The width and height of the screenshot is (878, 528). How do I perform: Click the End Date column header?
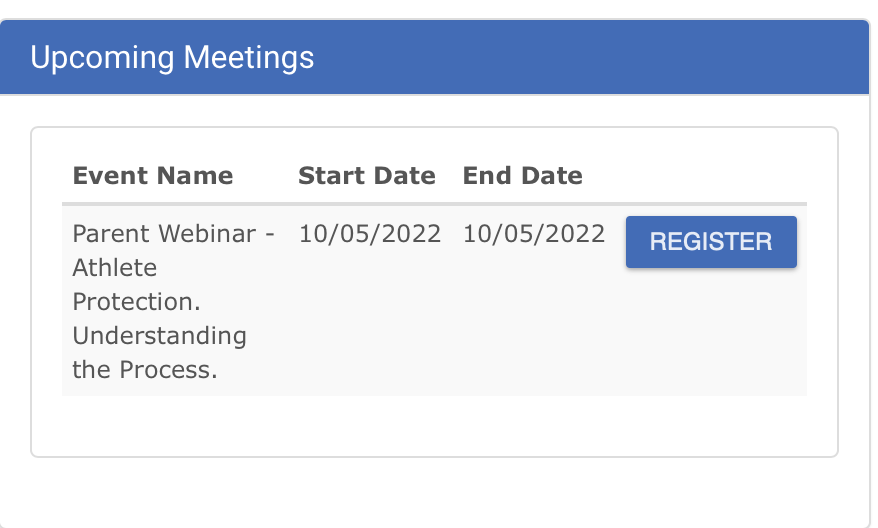pyautogui.click(x=522, y=176)
